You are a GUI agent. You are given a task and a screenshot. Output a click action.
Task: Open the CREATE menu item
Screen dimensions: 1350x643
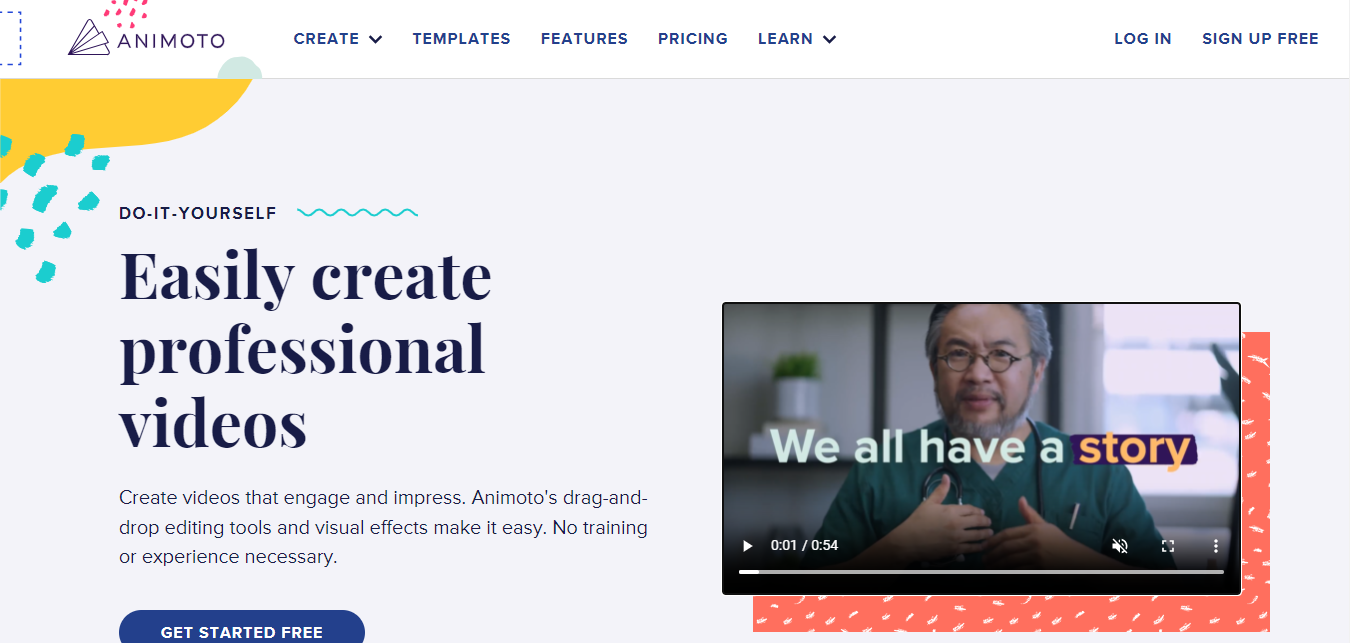tap(326, 39)
